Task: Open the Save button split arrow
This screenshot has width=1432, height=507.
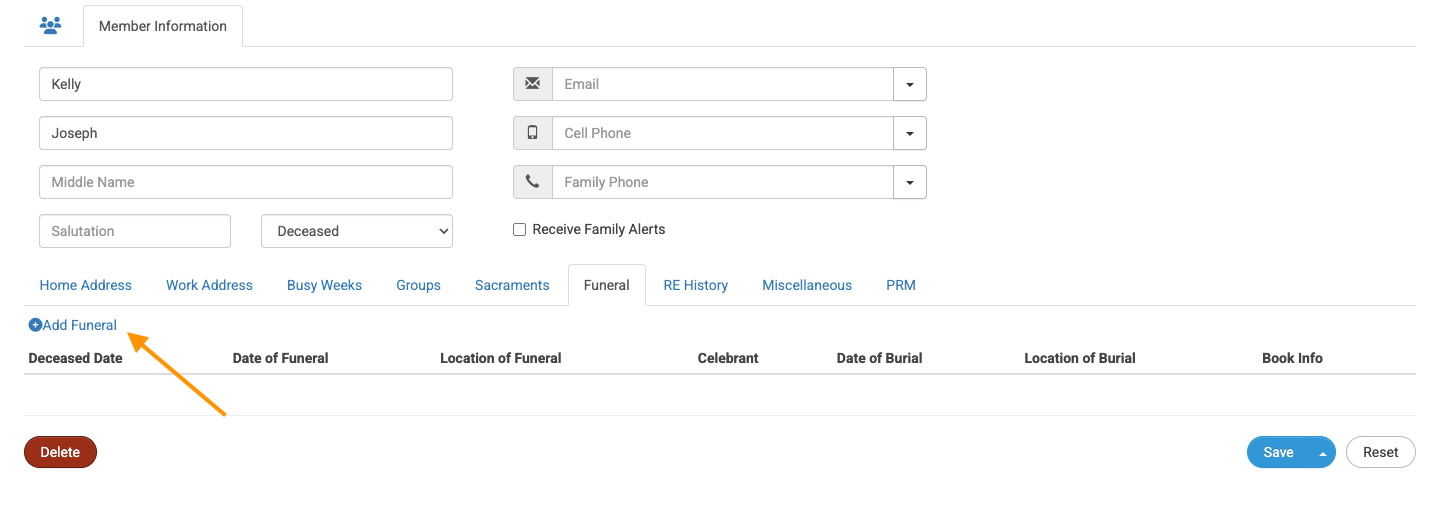Action: [1323, 453]
